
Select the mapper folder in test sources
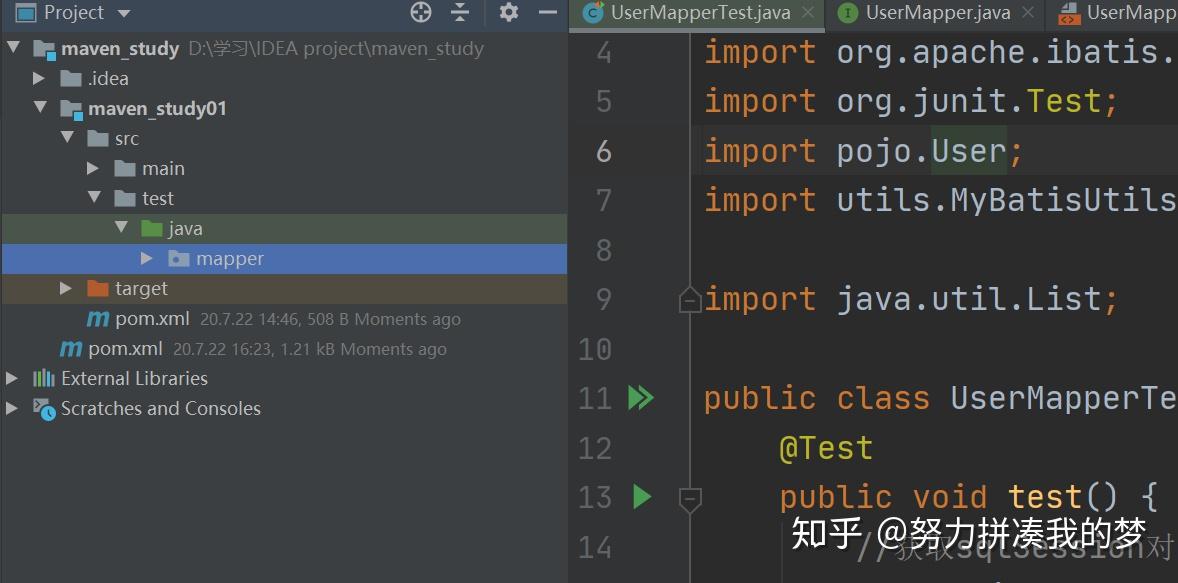click(230, 258)
